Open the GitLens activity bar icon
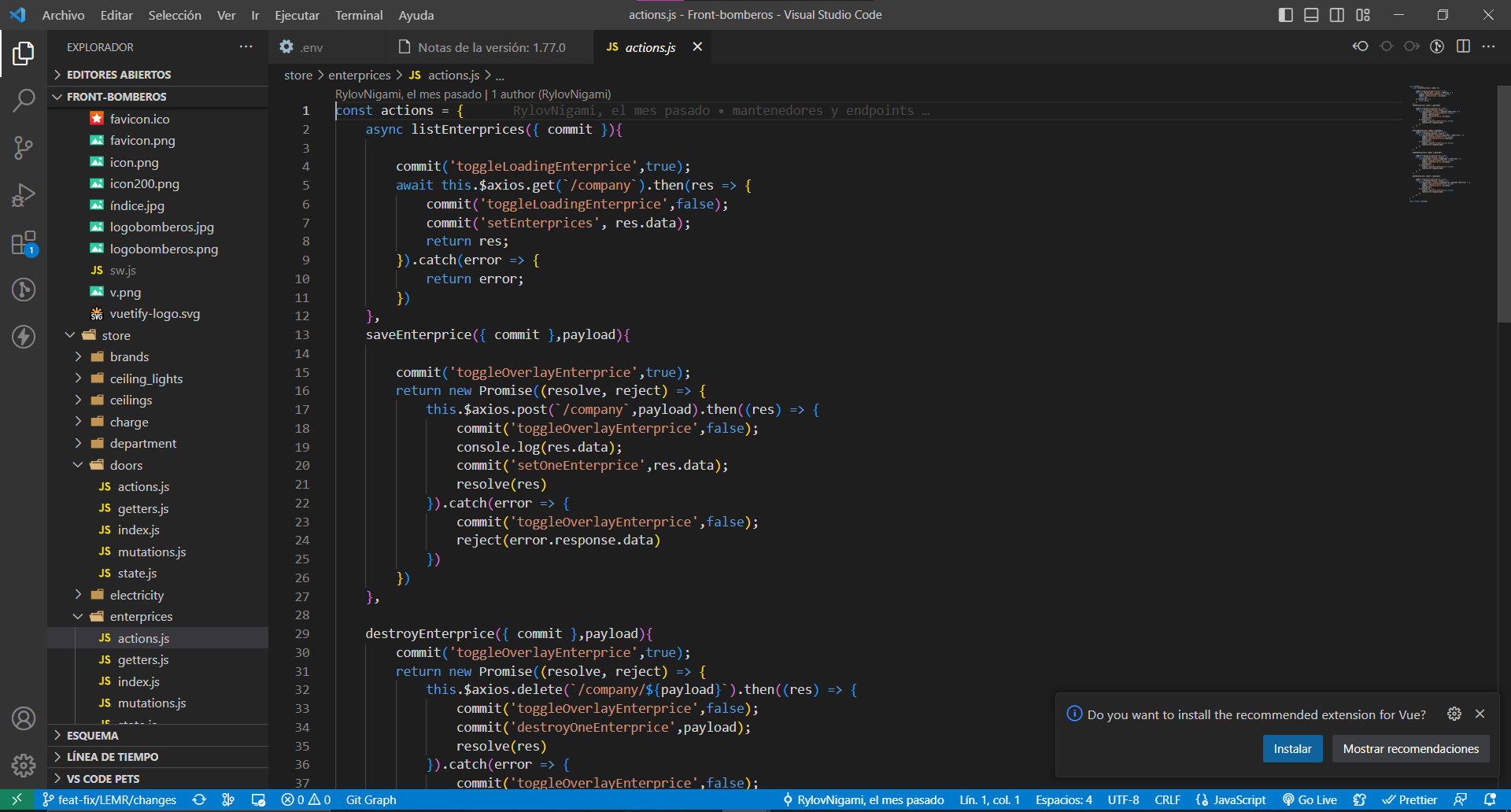1511x812 pixels. click(24, 290)
